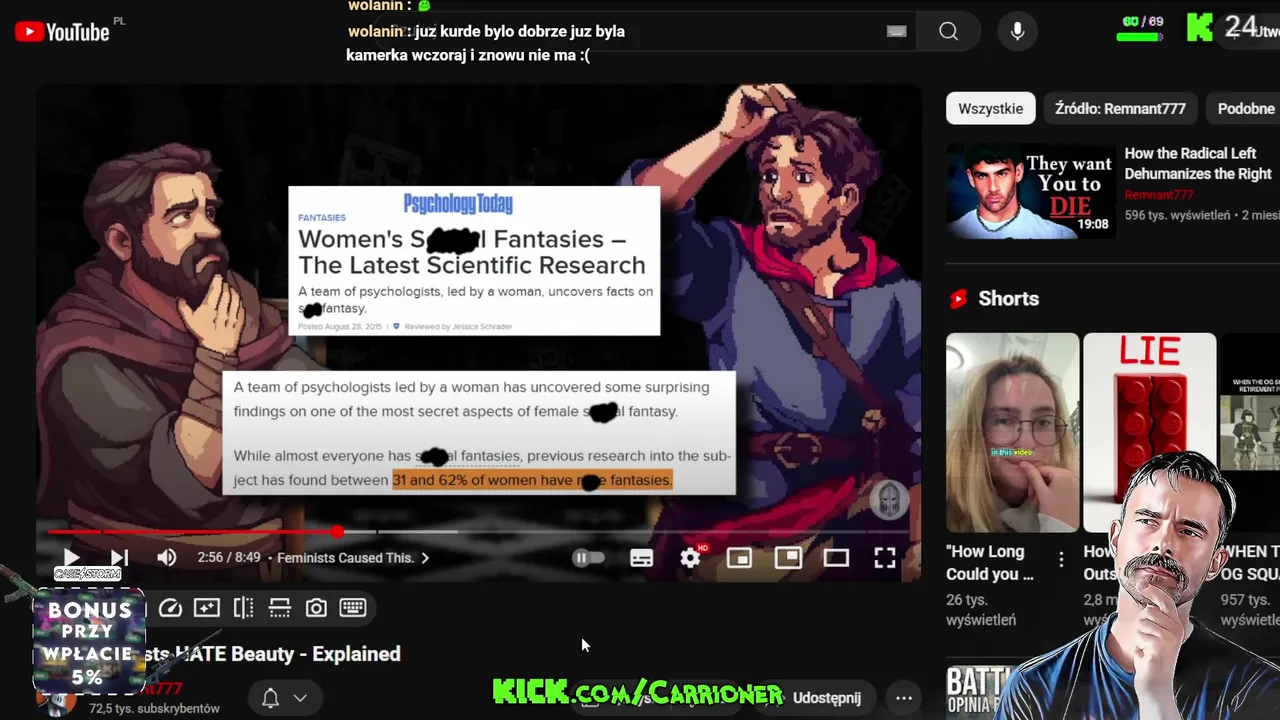
Task: Click the 'HATE Beauty - Explained' video title
Action: [x=288, y=654]
